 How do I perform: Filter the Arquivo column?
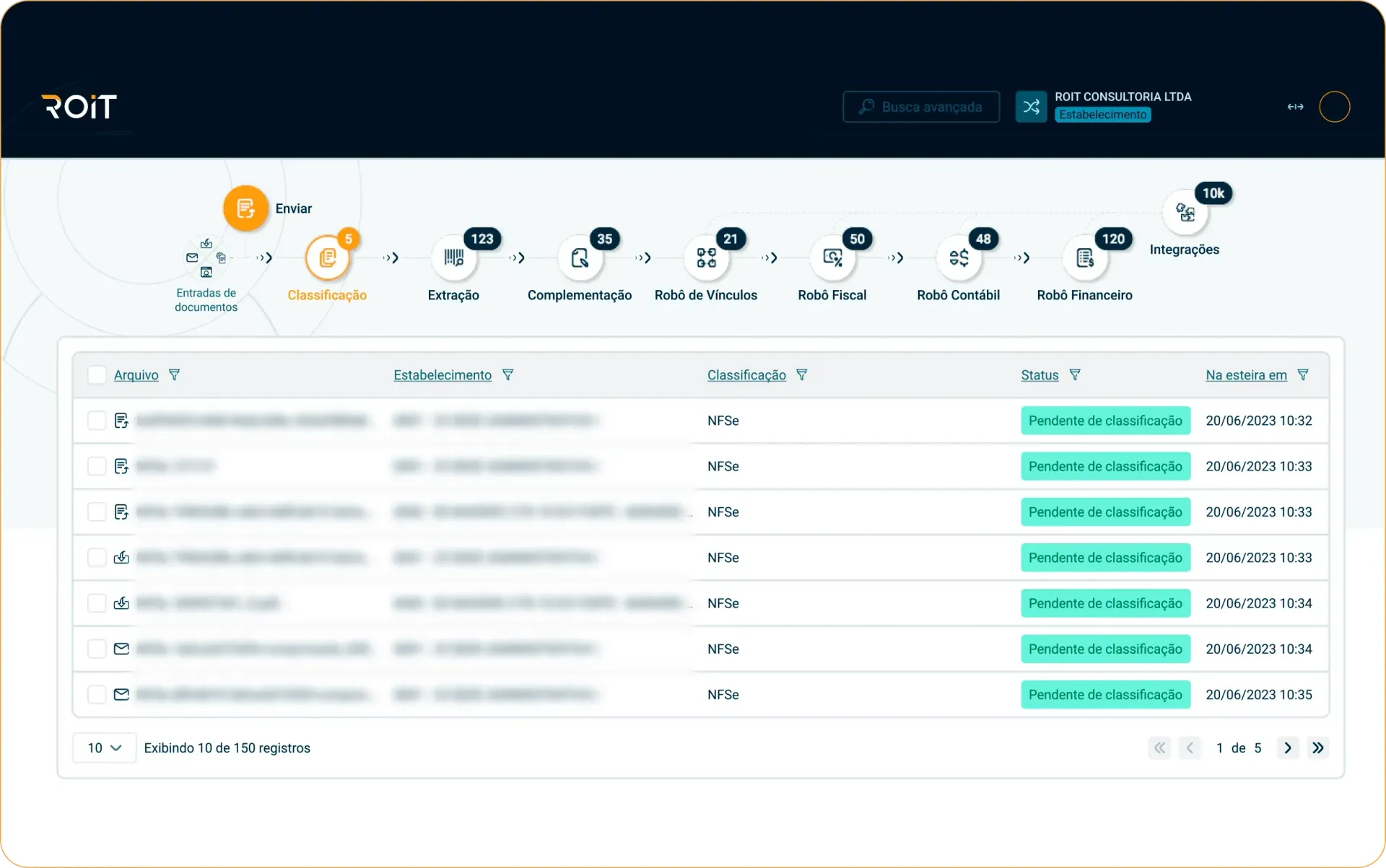tap(174, 374)
